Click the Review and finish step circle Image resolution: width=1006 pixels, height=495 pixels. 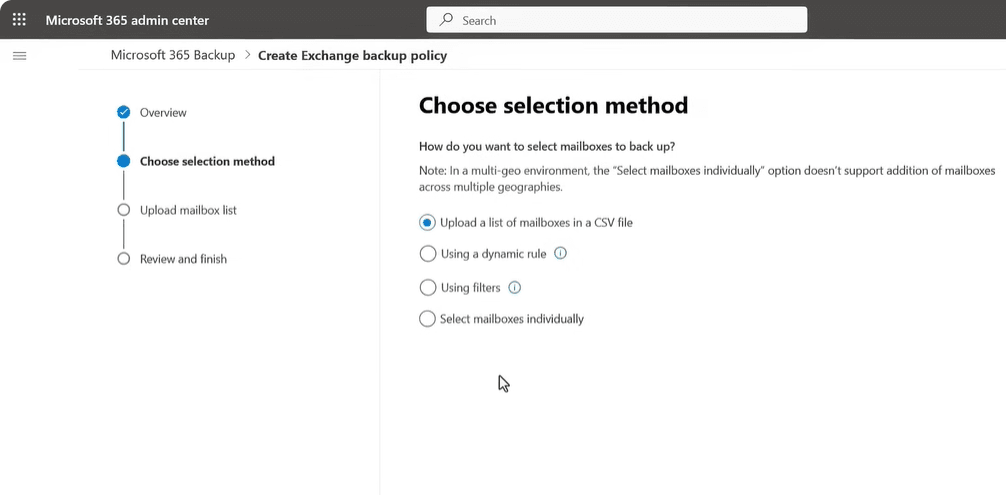pyautogui.click(x=124, y=259)
